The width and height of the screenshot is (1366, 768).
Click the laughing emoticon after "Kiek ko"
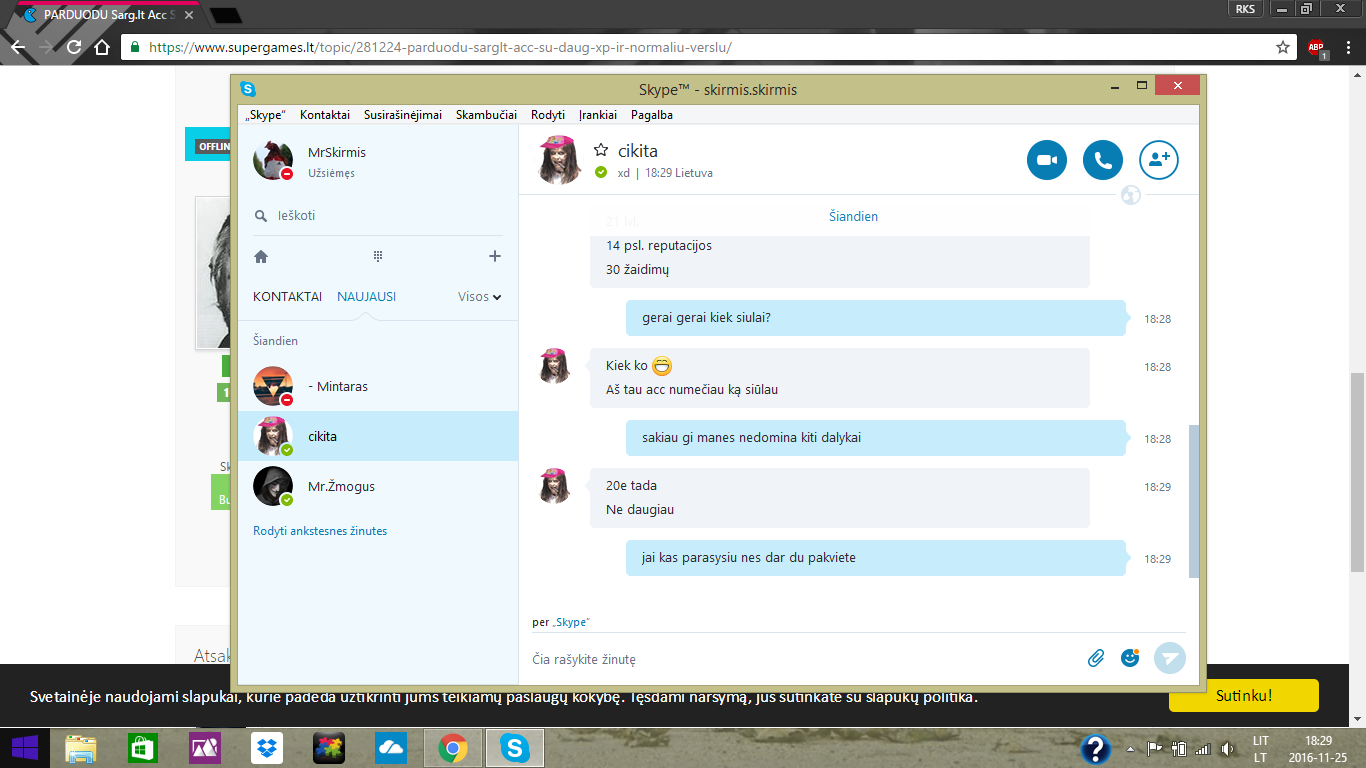click(662, 366)
